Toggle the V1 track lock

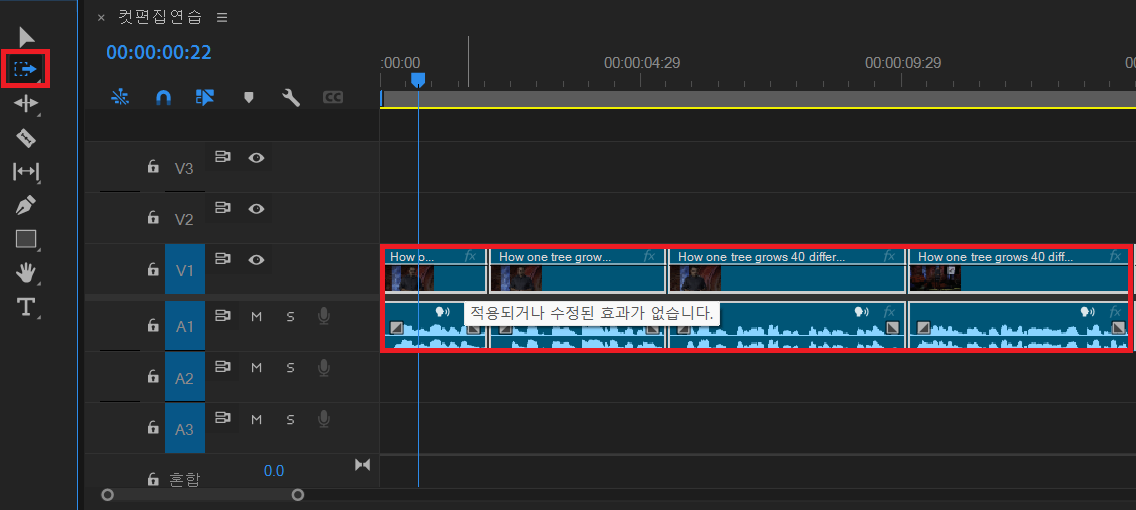coord(153,269)
